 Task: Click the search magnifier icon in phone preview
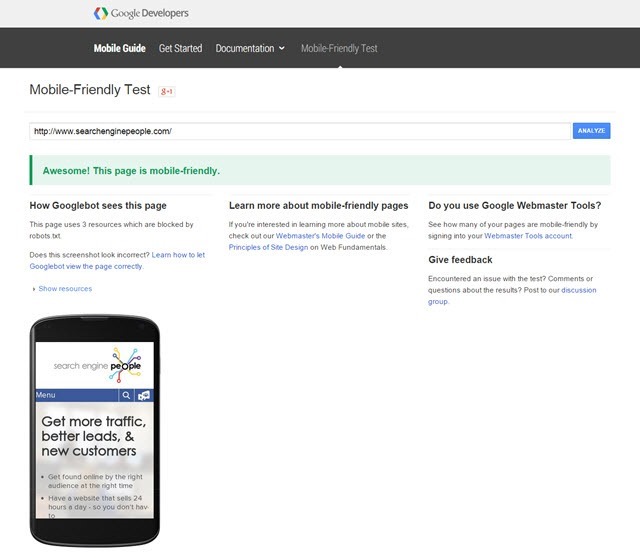point(126,395)
